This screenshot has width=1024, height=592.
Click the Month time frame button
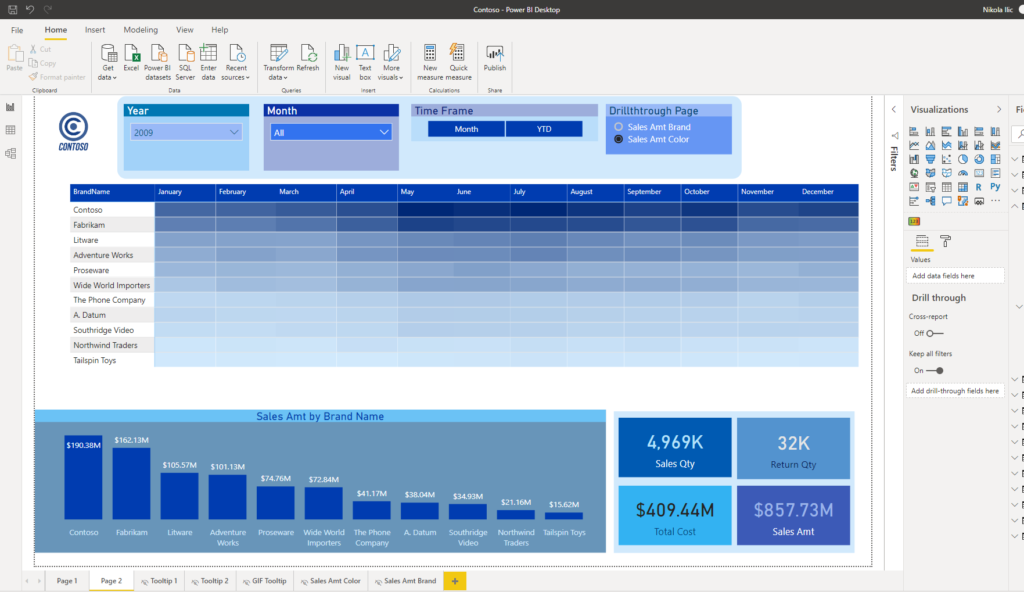pyautogui.click(x=466, y=129)
